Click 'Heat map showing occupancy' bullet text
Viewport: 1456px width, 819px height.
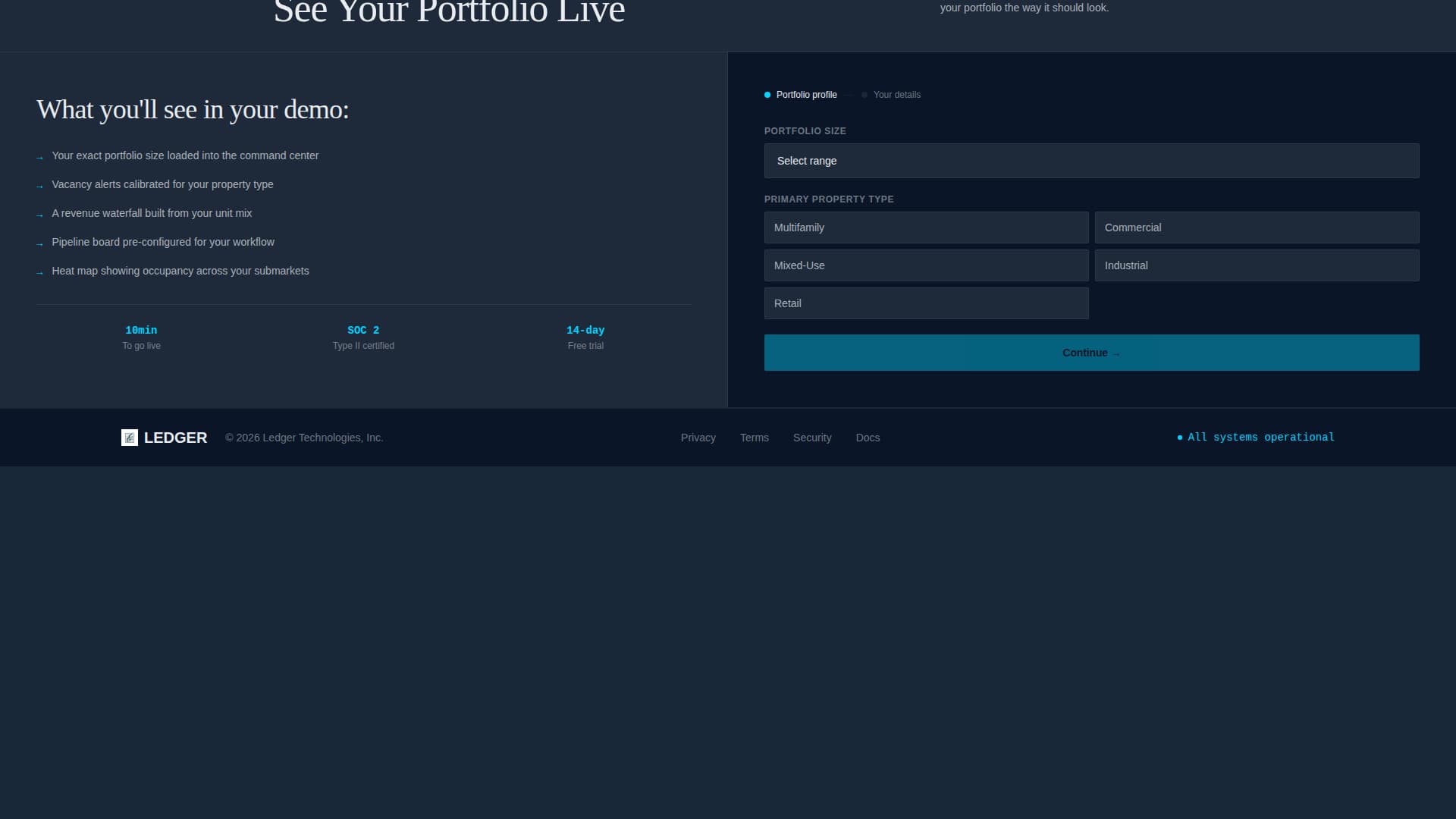180,271
